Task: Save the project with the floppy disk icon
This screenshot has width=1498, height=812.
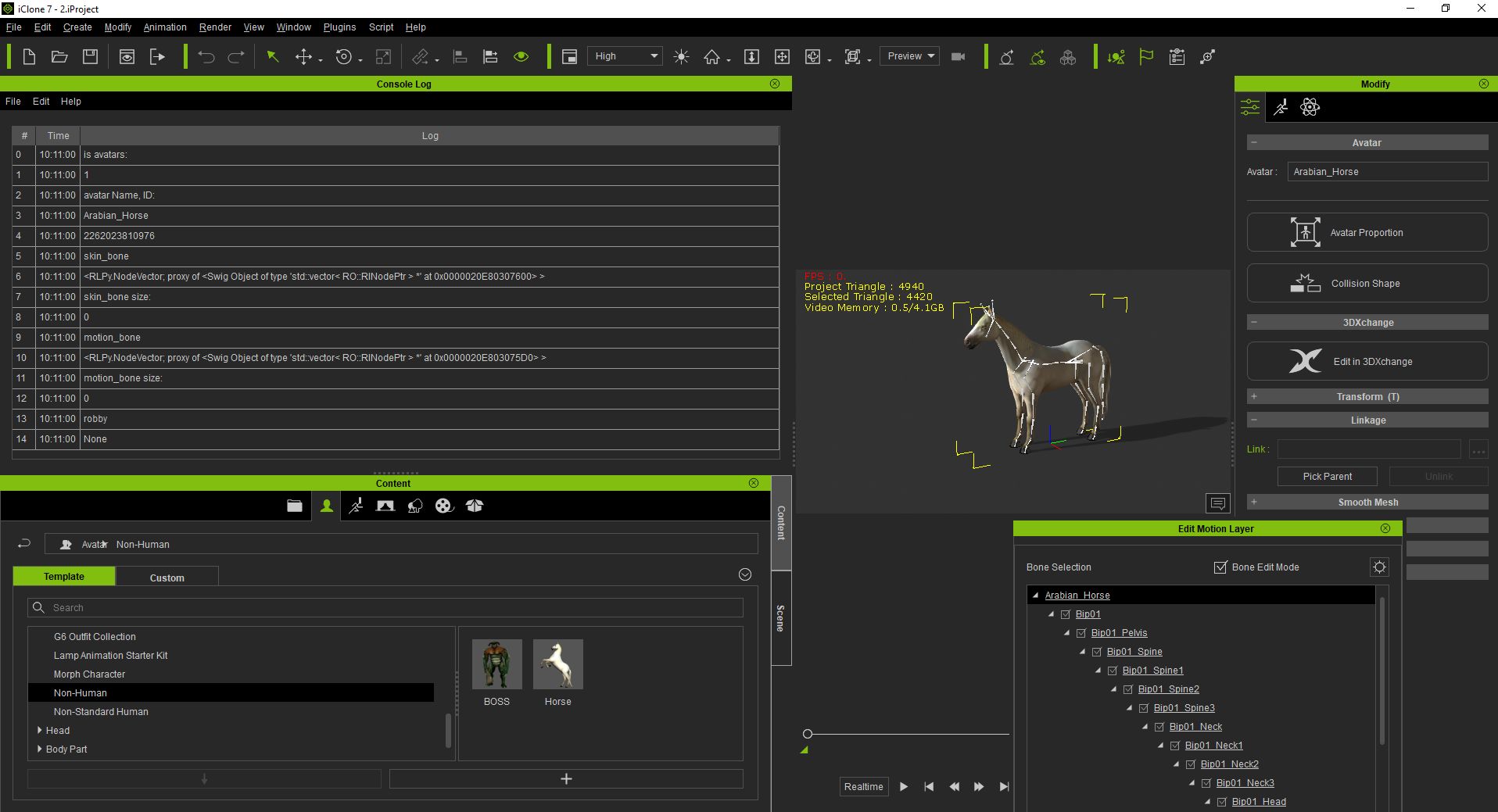Action: [x=91, y=56]
